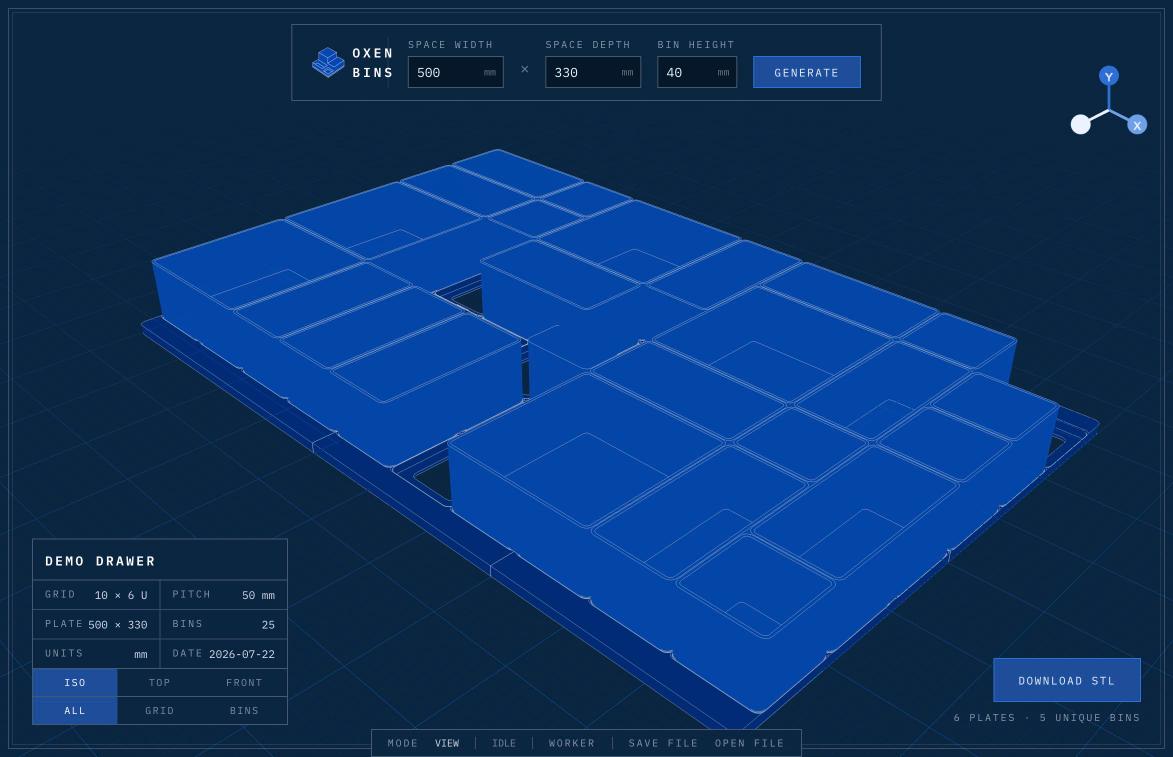Show only BINS
This screenshot has height=757, width=1173.
pyautogui.click(x=245, y=711)
